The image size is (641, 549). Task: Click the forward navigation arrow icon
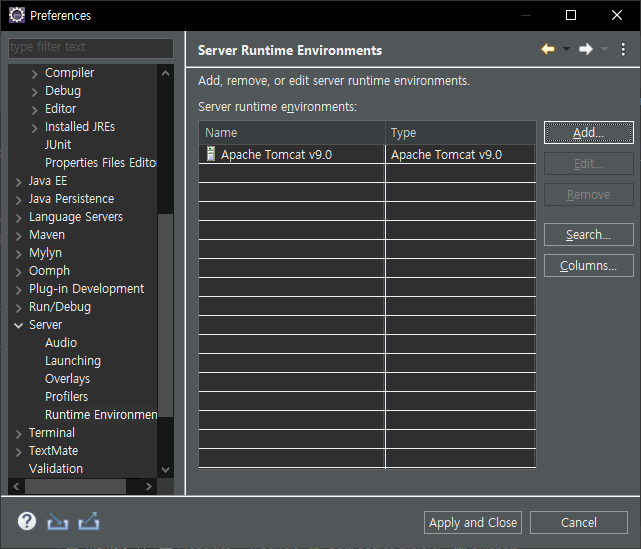(x=586, y=49)
